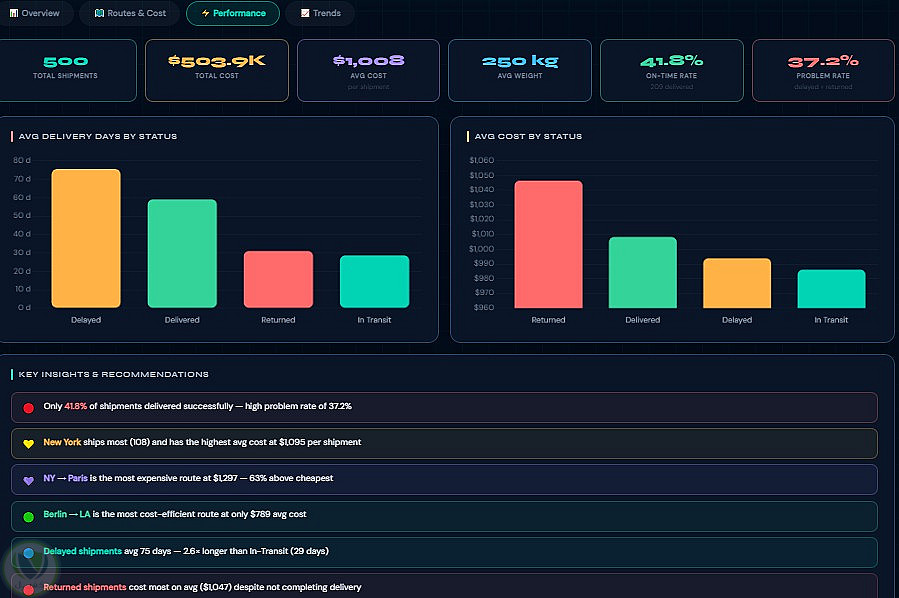Click the orange Delayed bar in delivery days chart
899x598 pixels.
(x=86, y=238)
